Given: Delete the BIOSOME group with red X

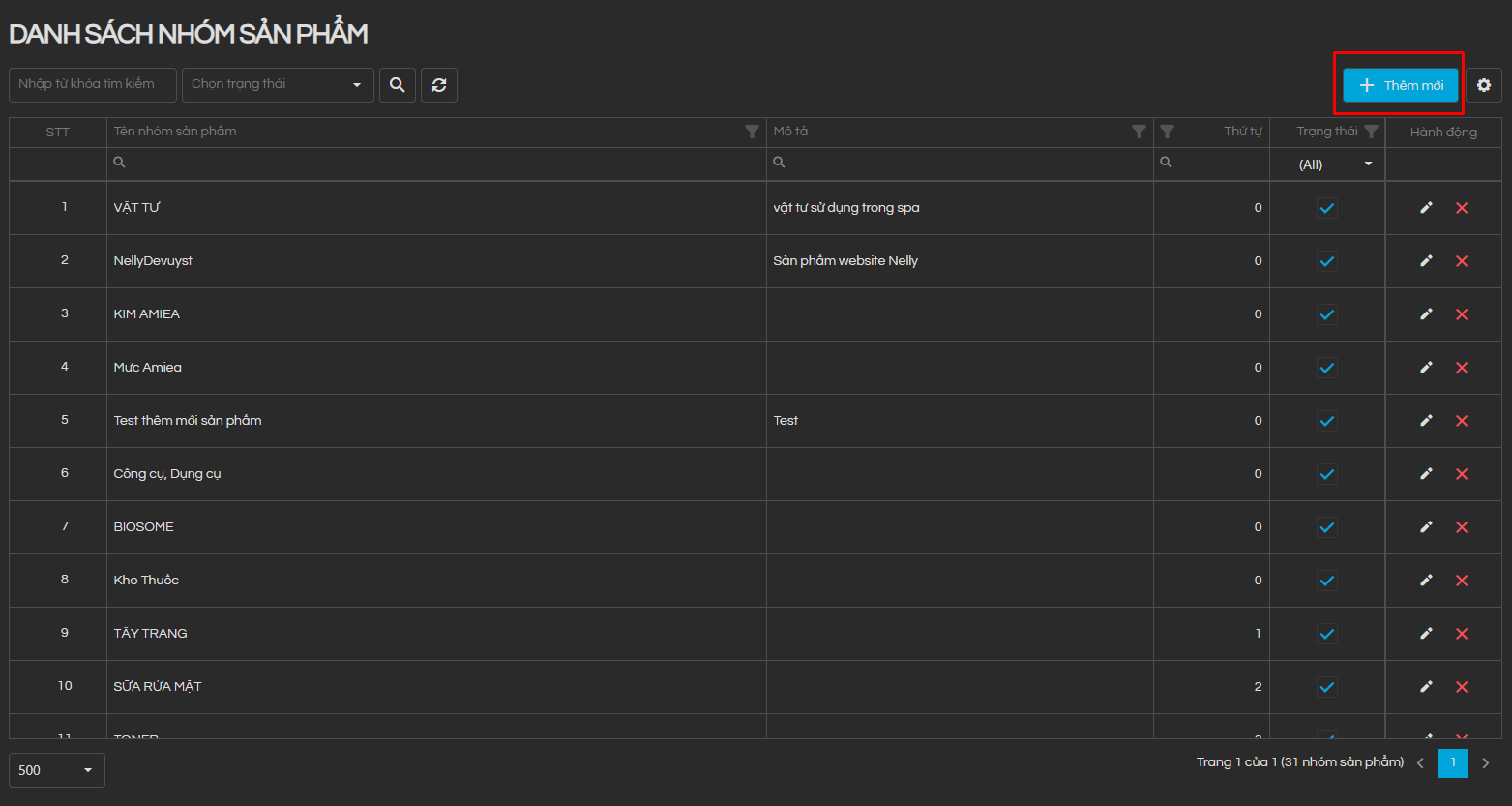Looking at the screenshot, I should [x=1462, y=527].
